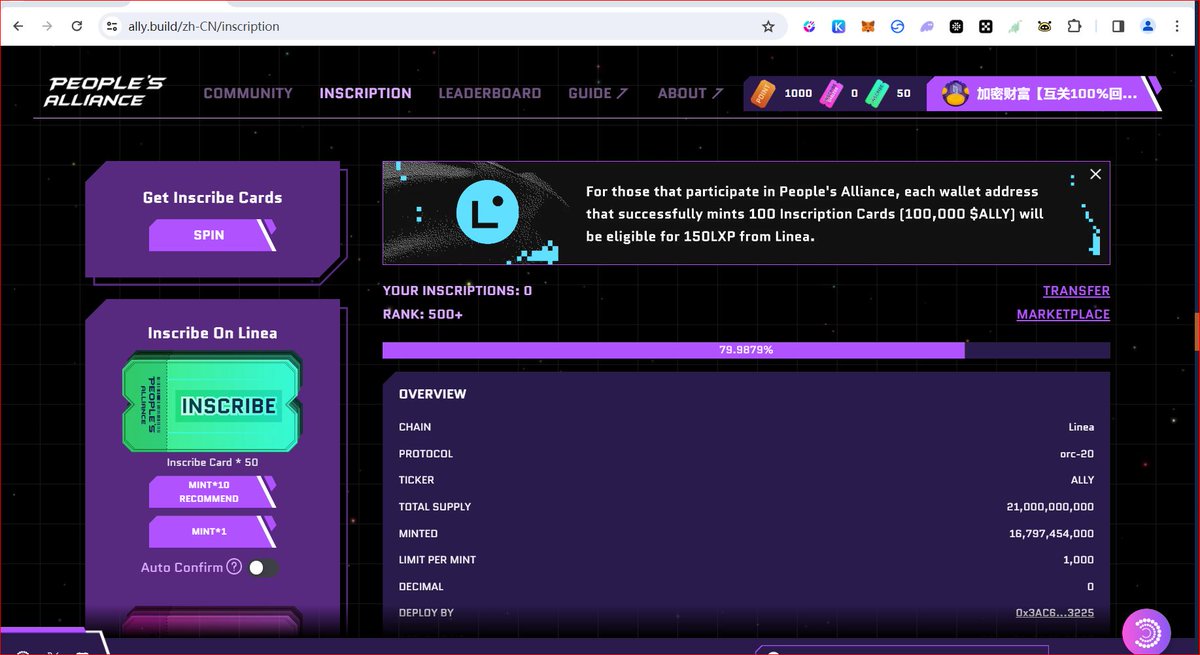Open the yellow bee face extension icon

(x=1045, y=27)
